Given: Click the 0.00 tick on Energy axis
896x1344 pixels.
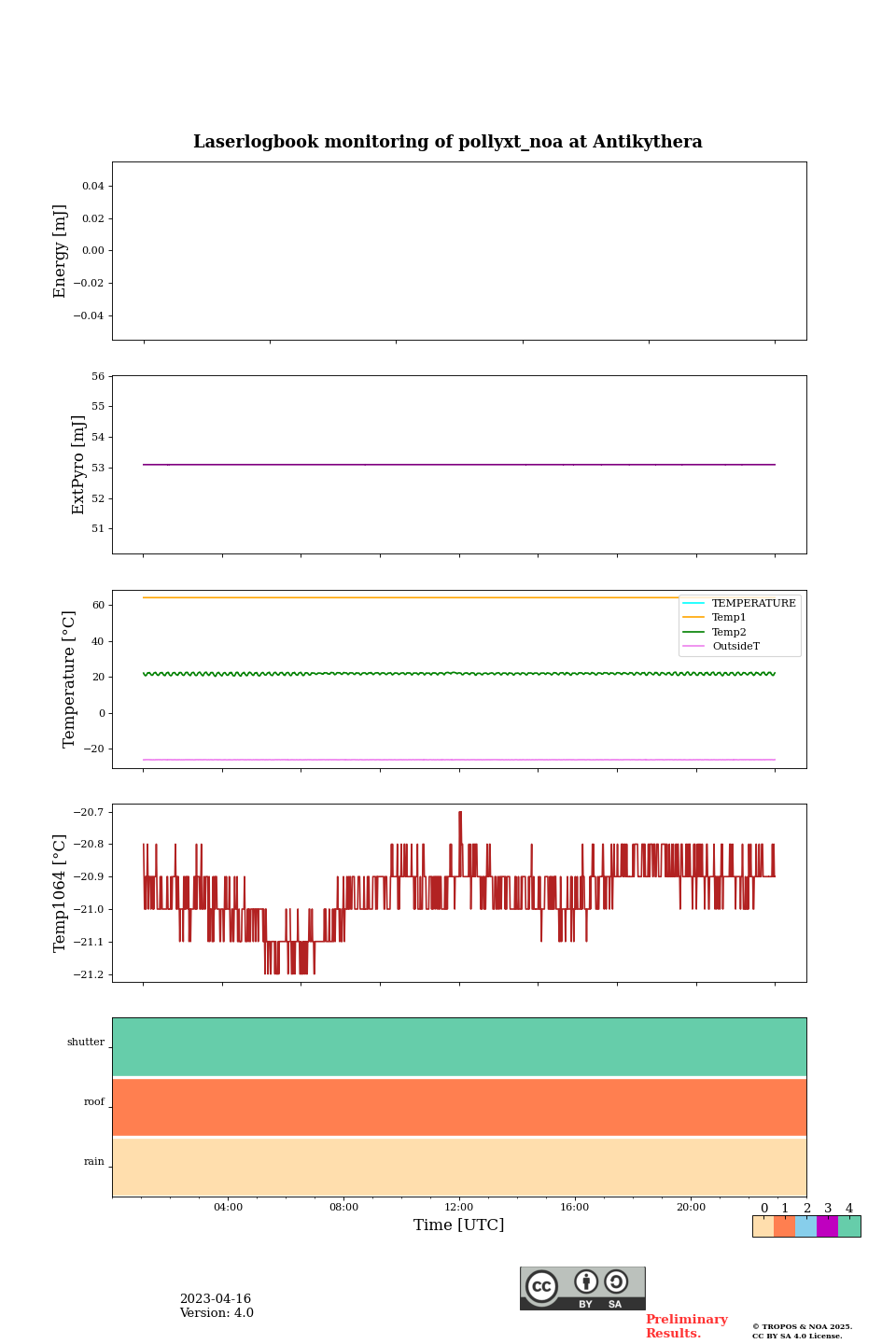Looking at the screenshot, I should 93,250.
